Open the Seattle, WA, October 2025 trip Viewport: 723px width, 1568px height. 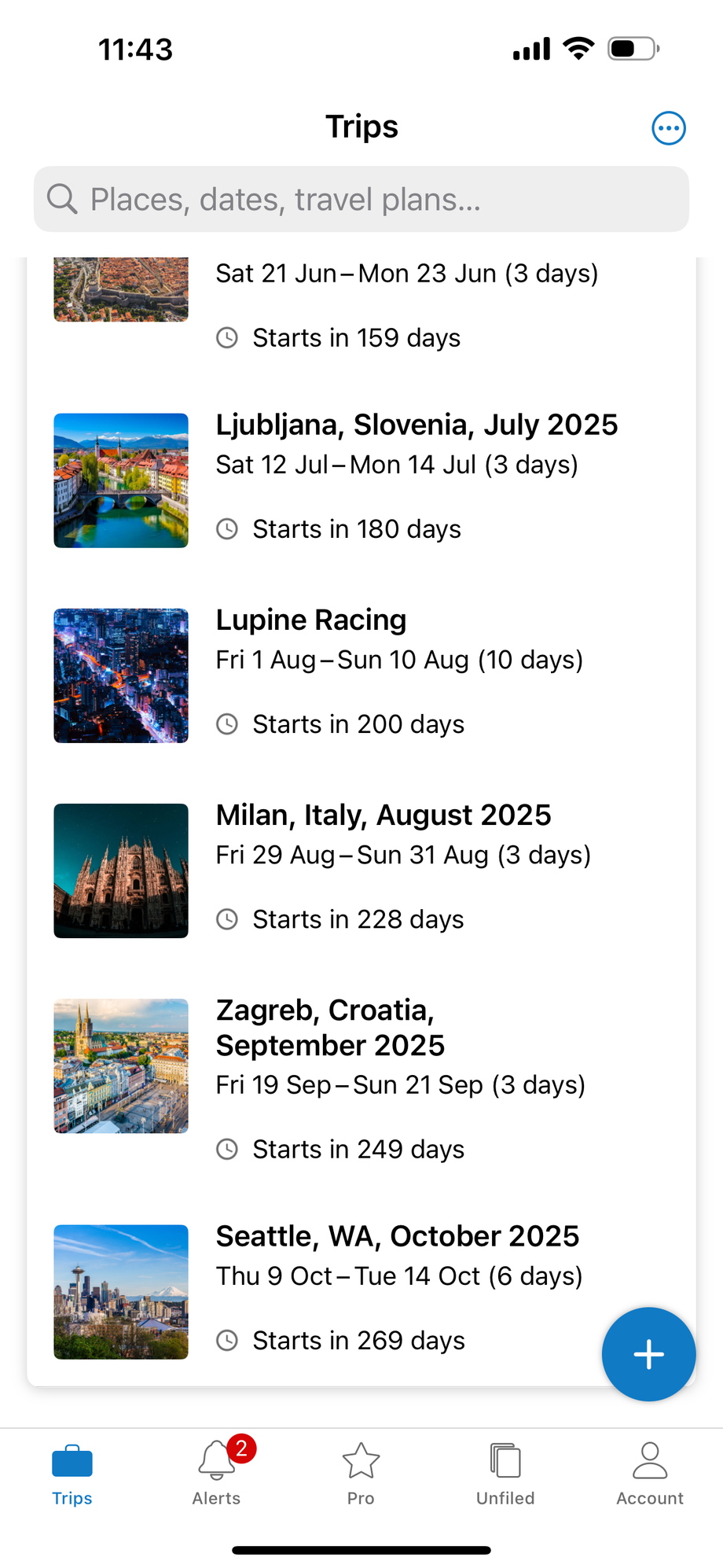click(398, 1237)
